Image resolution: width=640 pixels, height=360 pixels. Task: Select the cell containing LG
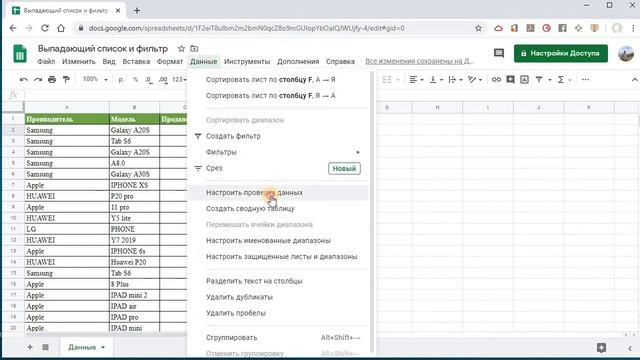click(x=67, y=229)
